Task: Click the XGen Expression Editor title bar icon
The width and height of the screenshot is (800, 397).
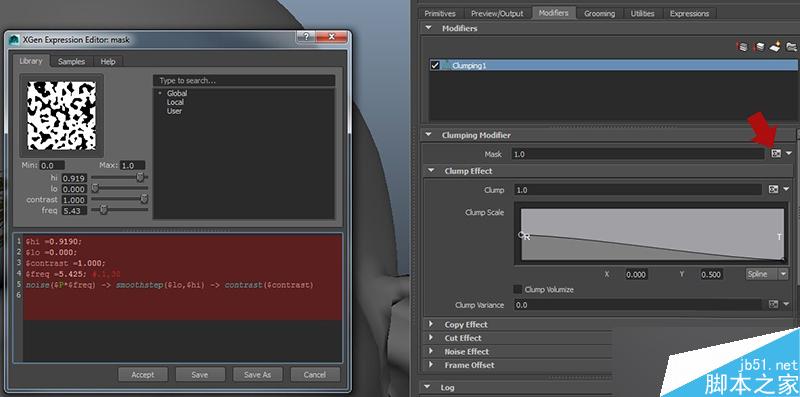Action: (14, 39)
